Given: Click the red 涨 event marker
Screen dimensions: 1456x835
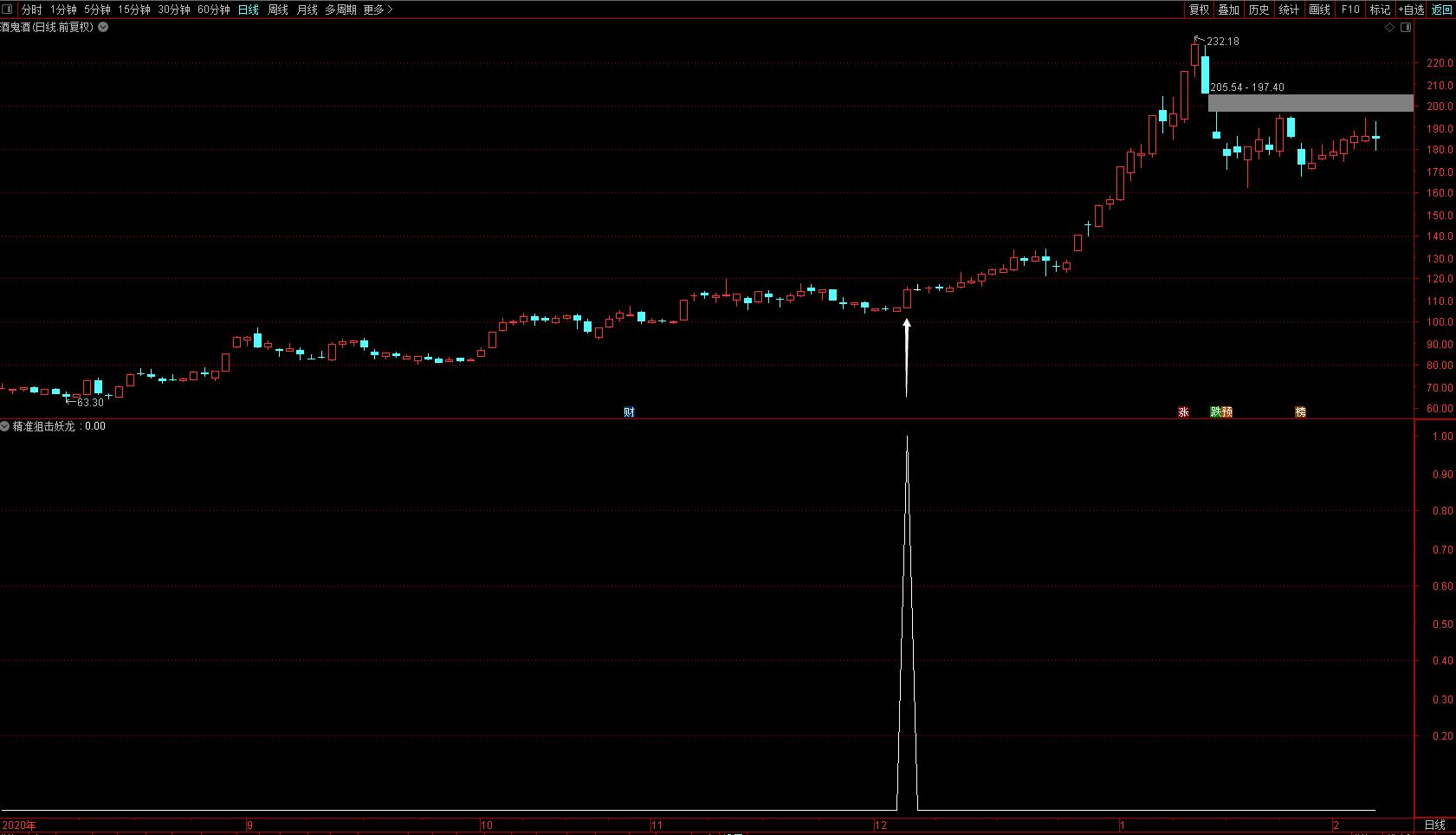Looking at the screenshot, I should click(1183, 412).
